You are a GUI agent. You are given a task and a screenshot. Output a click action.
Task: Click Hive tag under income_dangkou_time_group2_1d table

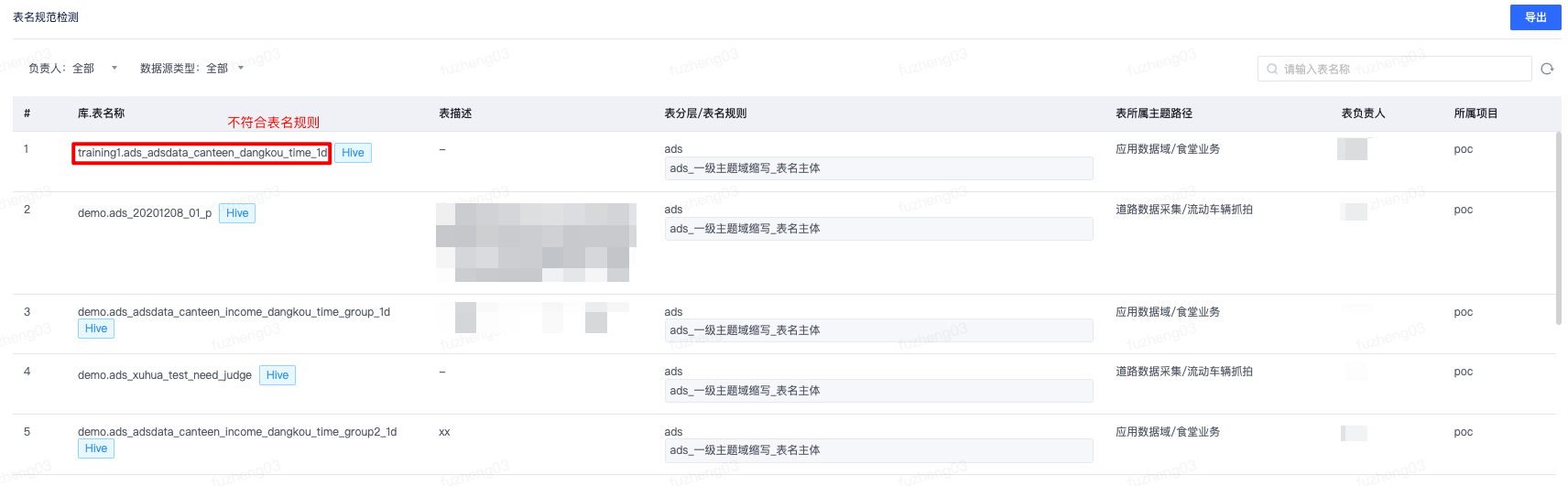tap(96, 448)
